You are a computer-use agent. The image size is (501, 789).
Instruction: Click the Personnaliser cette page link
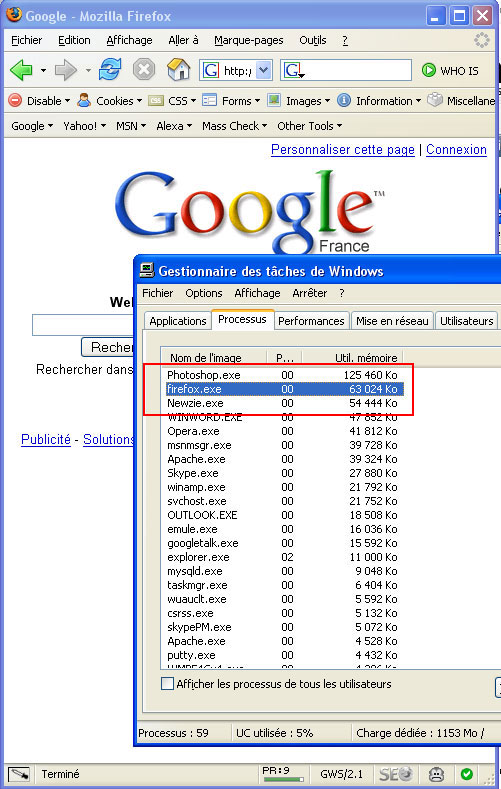point(343,149)
